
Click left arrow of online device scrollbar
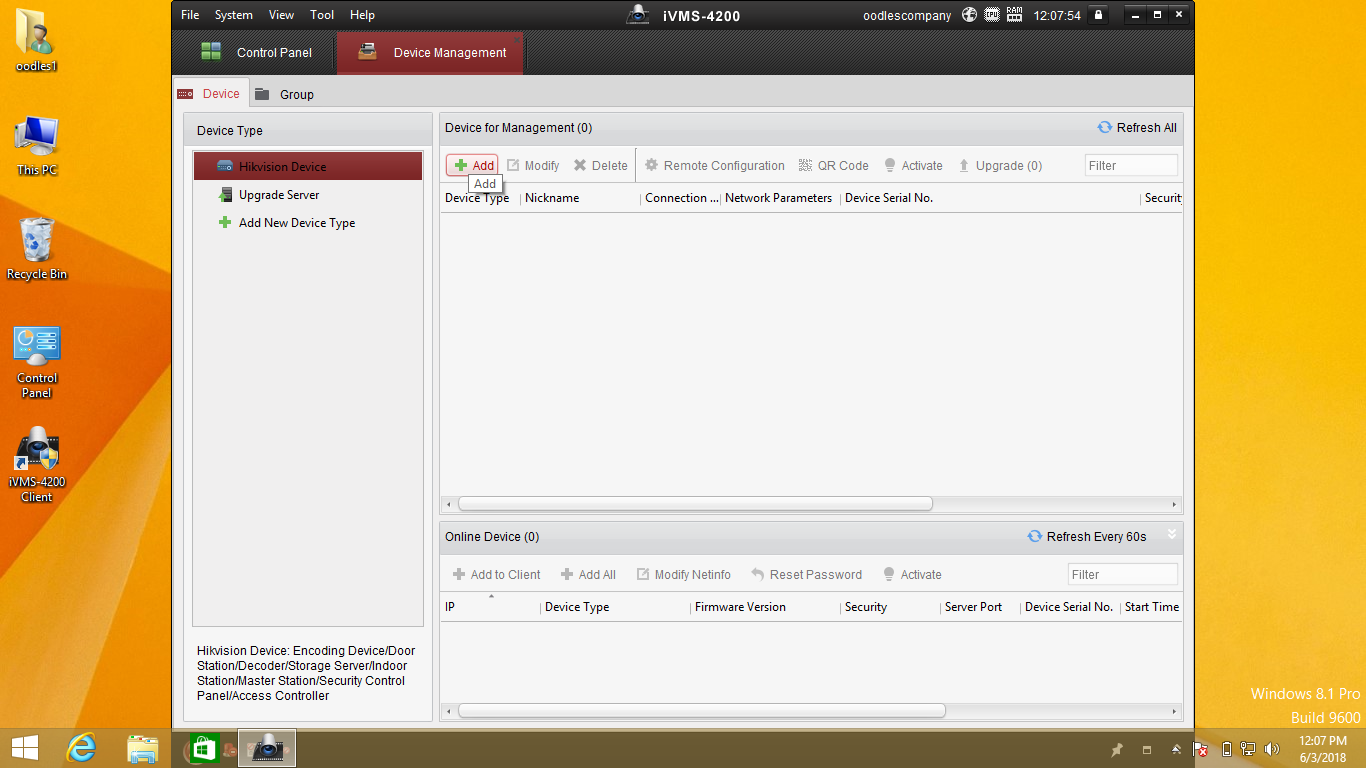tap(448, 711)
